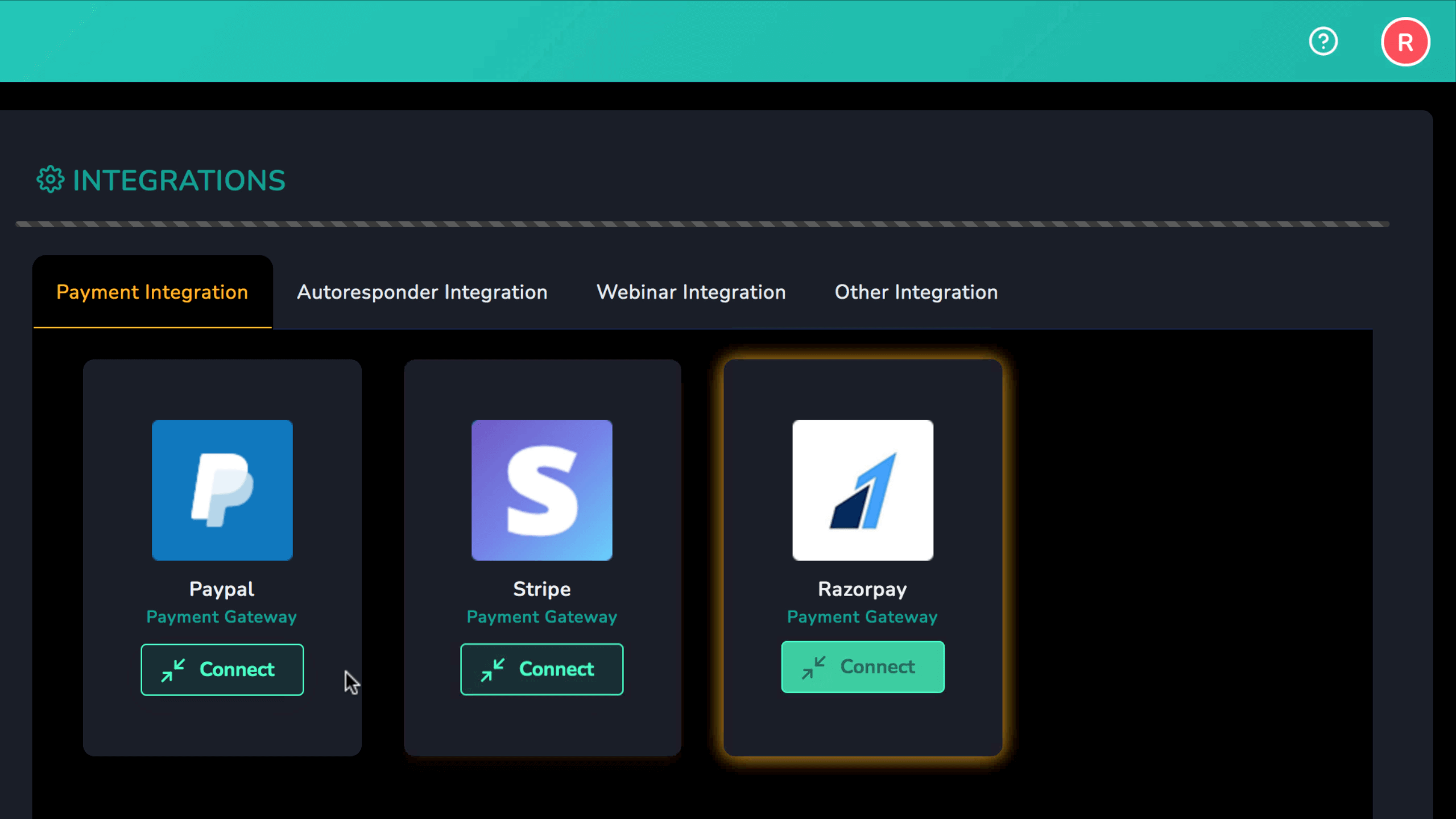Click the Stripe card title text
This screenshot has width=1456, height=819.
(x=541, y=589)
